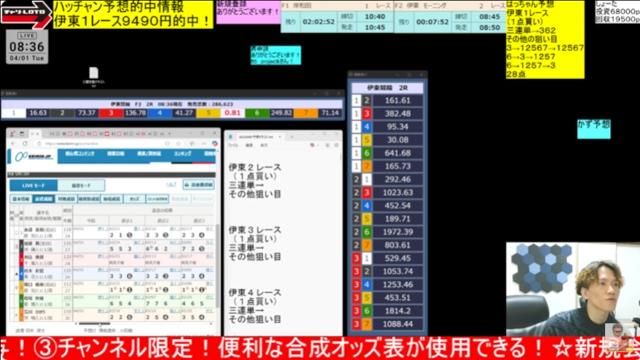Go back using the browser back arrow
The image size is (640, 360).
(13, 144)
